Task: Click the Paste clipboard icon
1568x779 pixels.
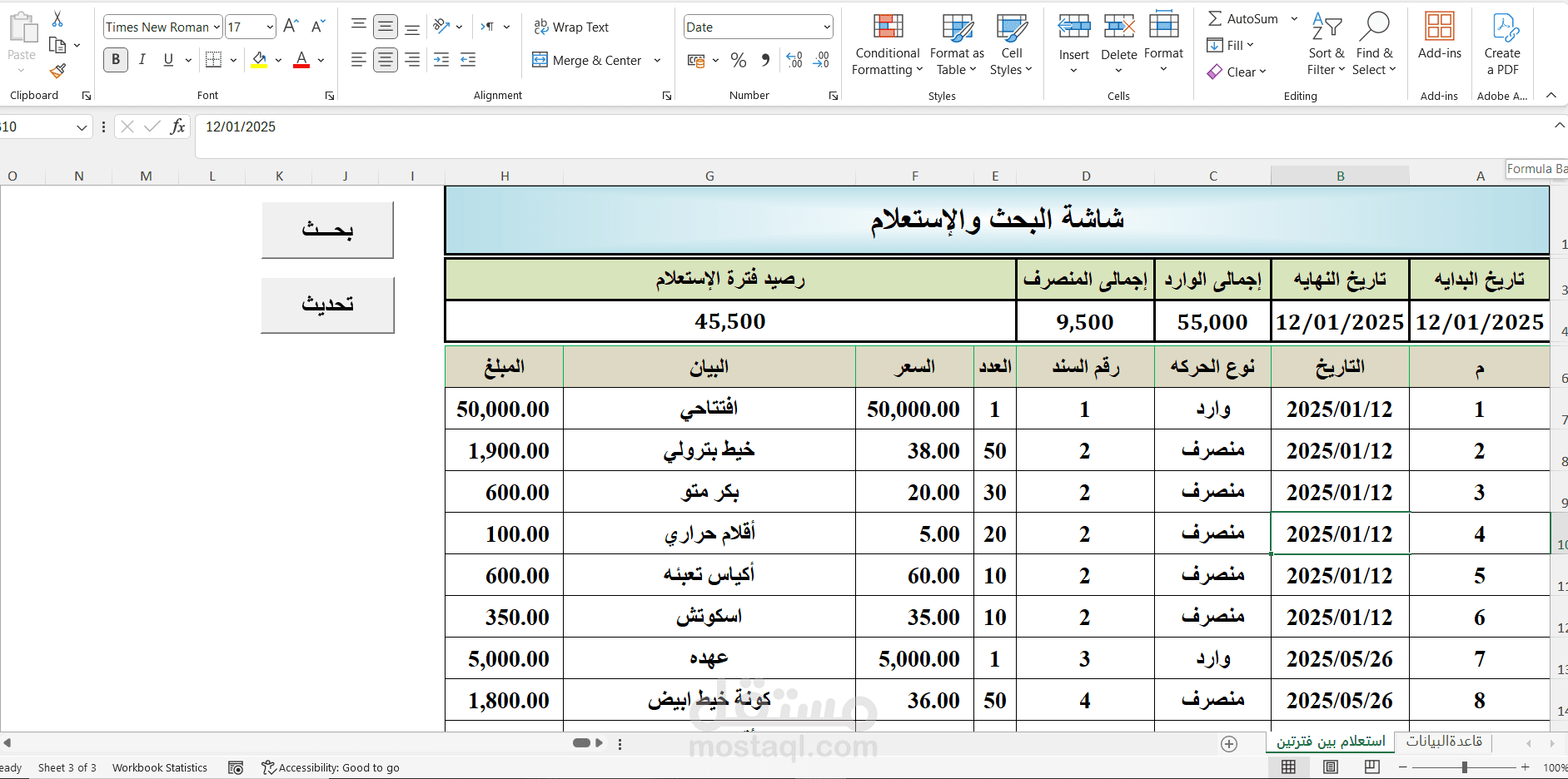Action: [22, 28]
